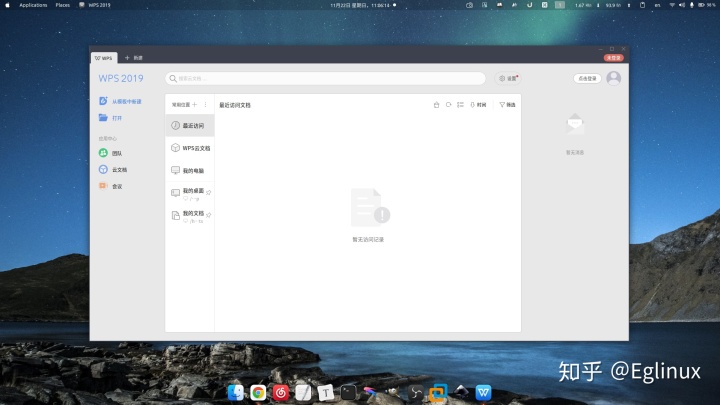Click the user avatar icon
Screen dimensions: 720x405
(613, 79)
